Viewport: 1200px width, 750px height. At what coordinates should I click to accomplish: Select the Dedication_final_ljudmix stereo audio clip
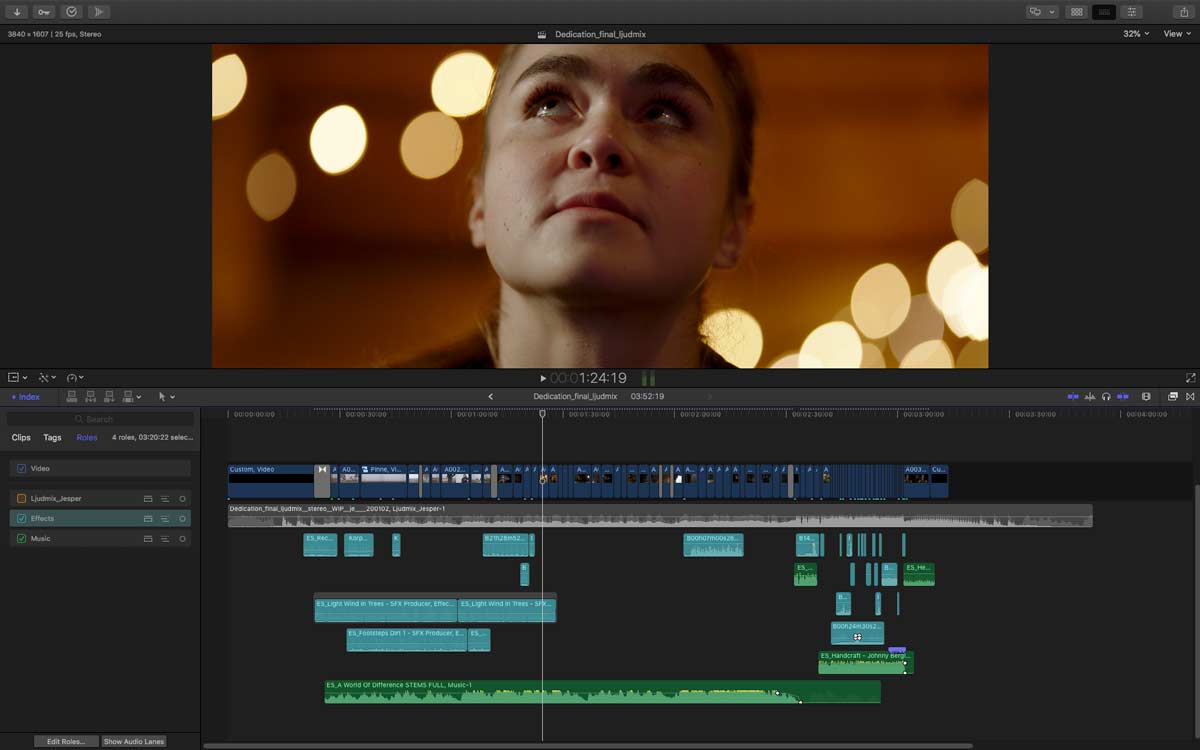(x=660, y=515)
